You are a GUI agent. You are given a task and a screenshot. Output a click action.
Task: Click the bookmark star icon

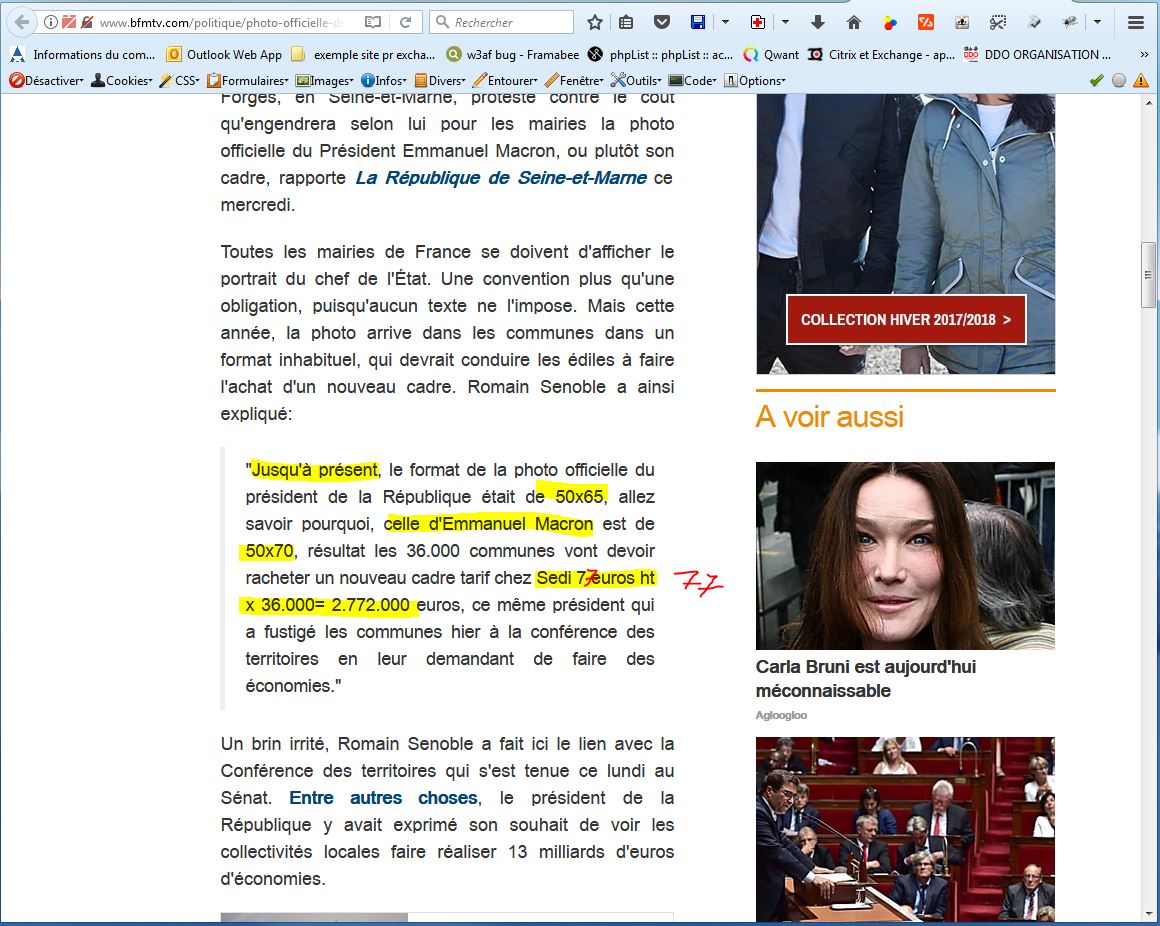coord(595,22)
